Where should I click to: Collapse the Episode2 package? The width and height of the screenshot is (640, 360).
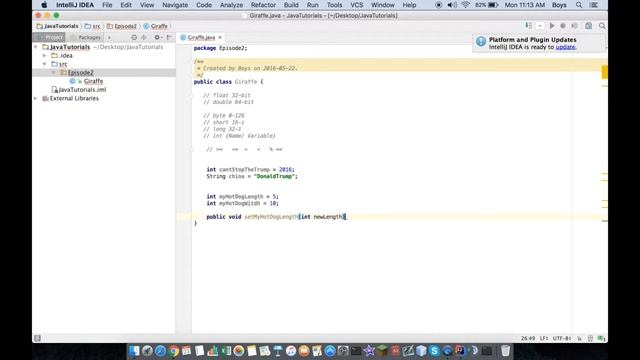click(x=54, y=72)
